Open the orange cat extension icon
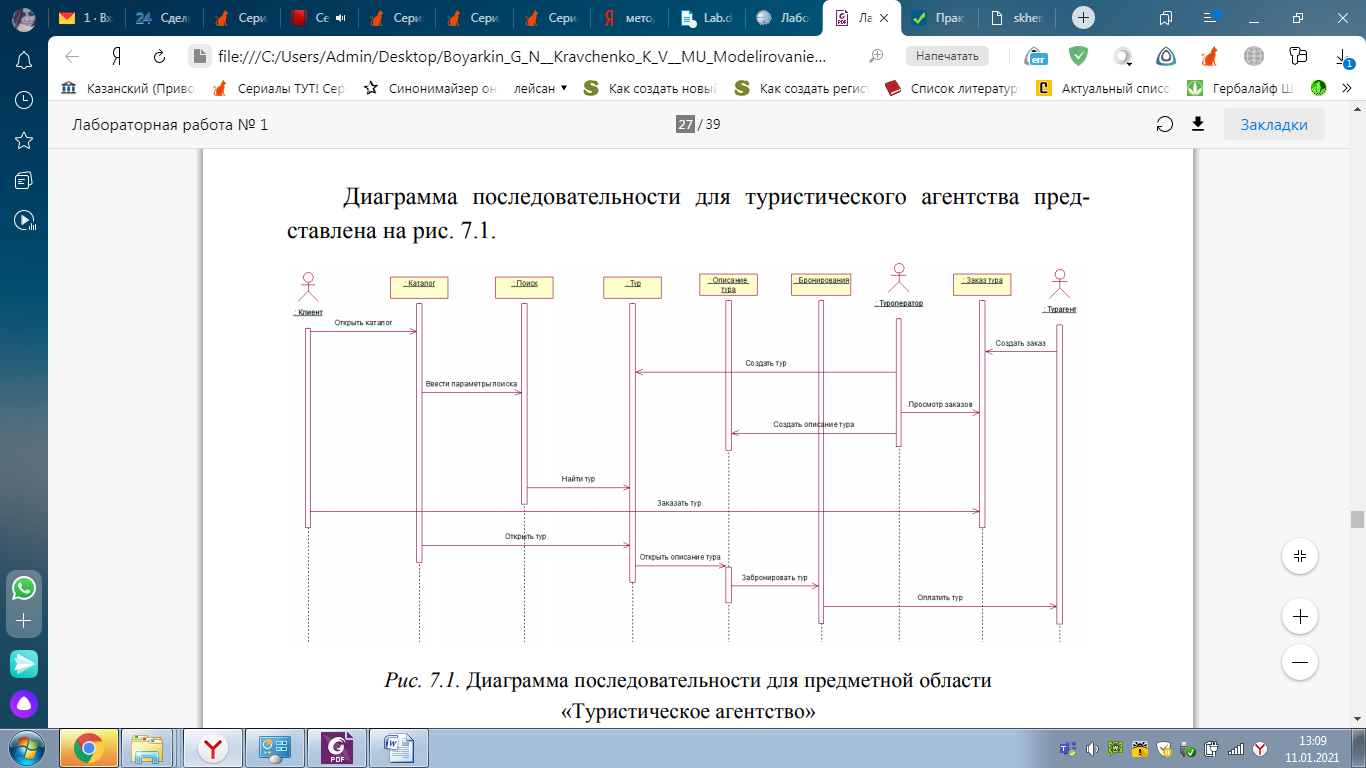 click(x=1210, y=56)
